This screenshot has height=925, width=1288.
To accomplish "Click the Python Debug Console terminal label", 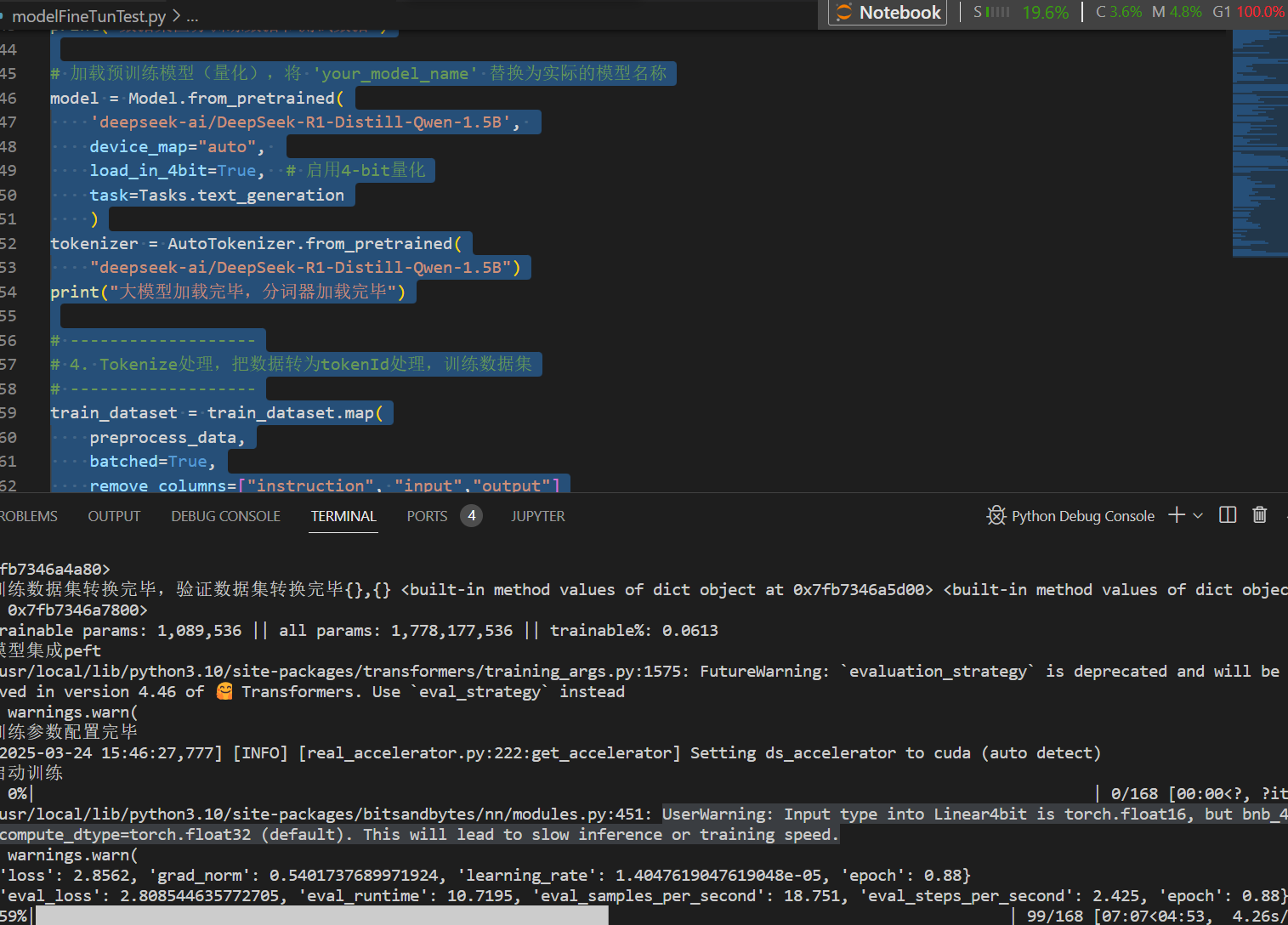I will click(x=1082, y=516).
